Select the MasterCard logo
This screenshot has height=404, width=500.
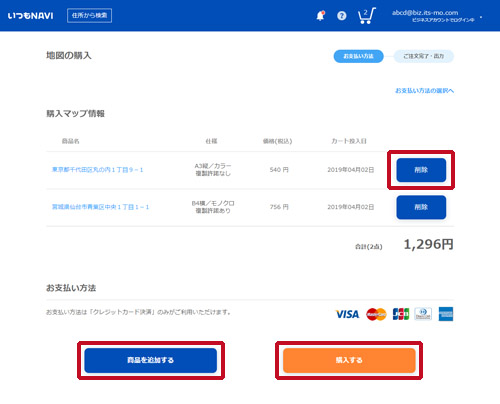point(376,314)
